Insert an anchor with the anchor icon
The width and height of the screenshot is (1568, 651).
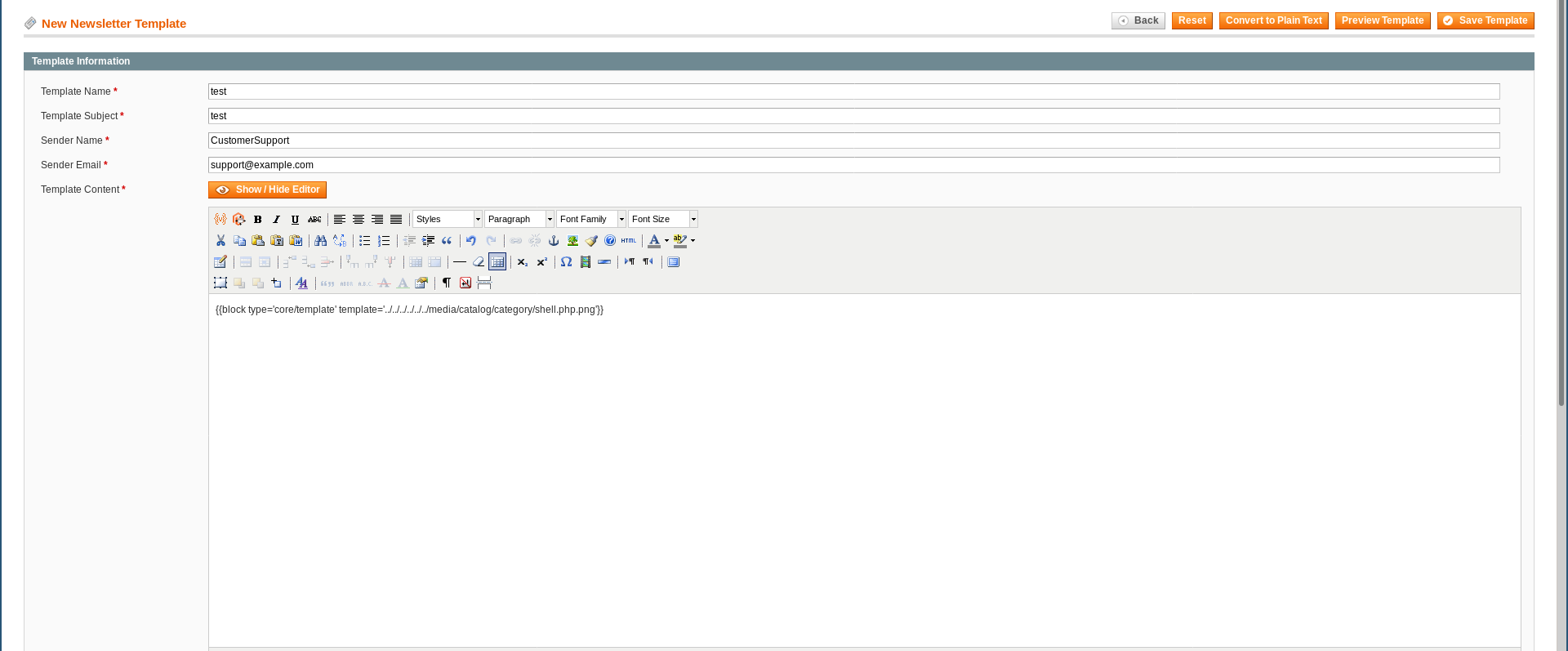(554, 241)
